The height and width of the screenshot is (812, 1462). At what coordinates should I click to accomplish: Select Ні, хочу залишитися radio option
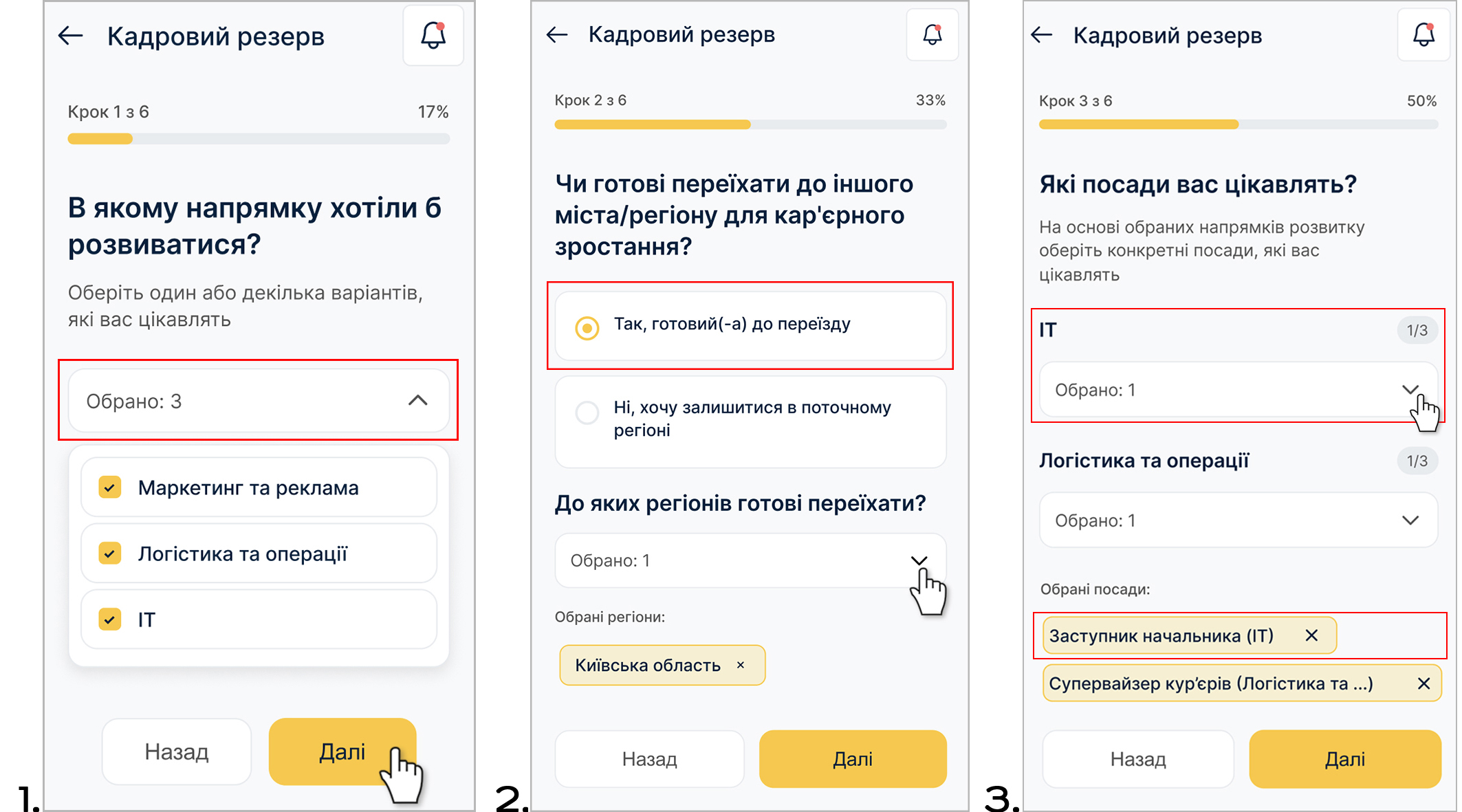pyautogui.click(x=587, y=413)
